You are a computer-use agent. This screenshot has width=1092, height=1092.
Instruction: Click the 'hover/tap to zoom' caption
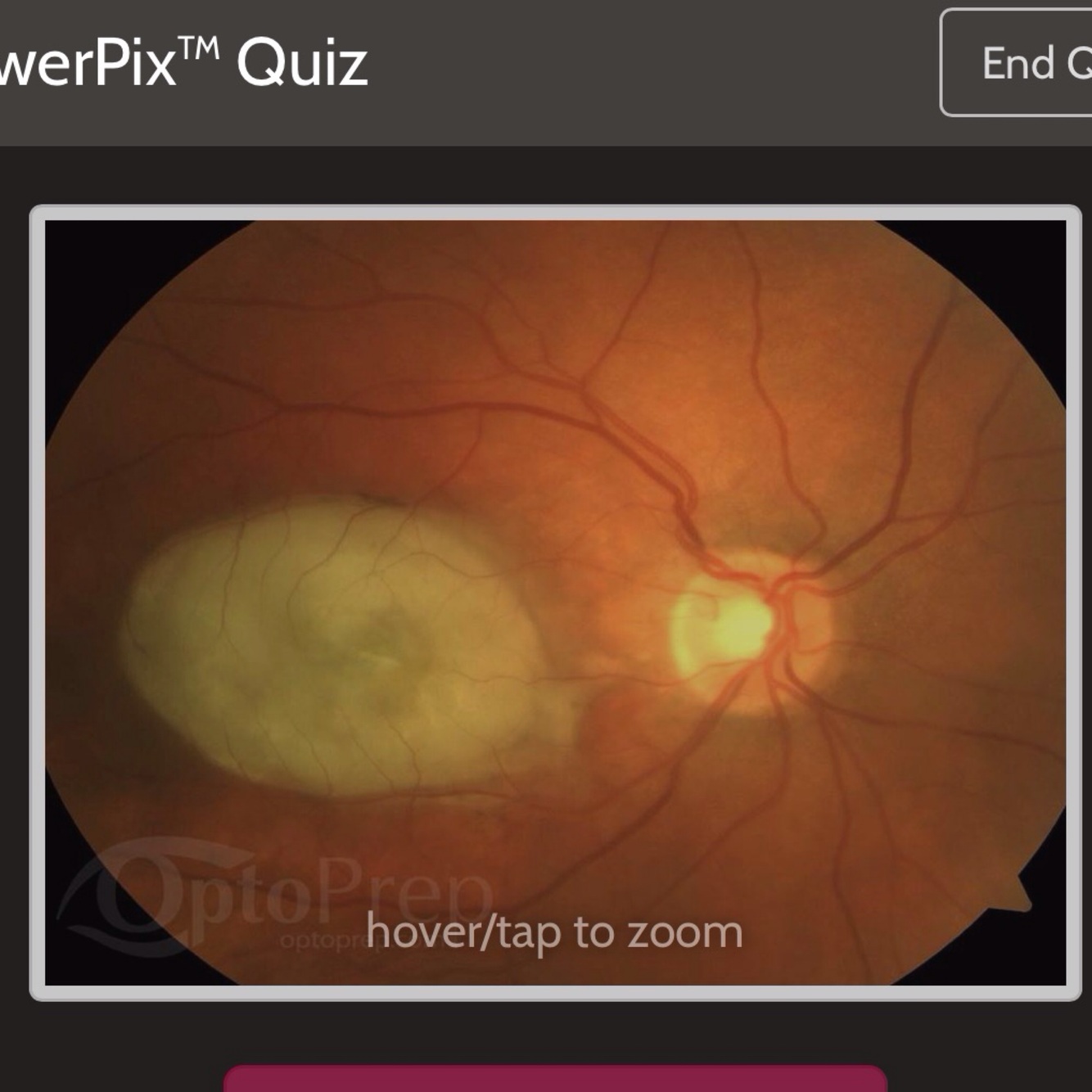pos(554,932)
